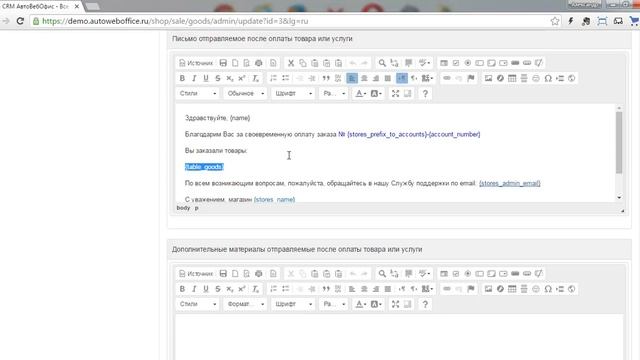Toggle Bold in the letter editor
The width and height of the screenshot is (640, 360).
tap(182, 78)
